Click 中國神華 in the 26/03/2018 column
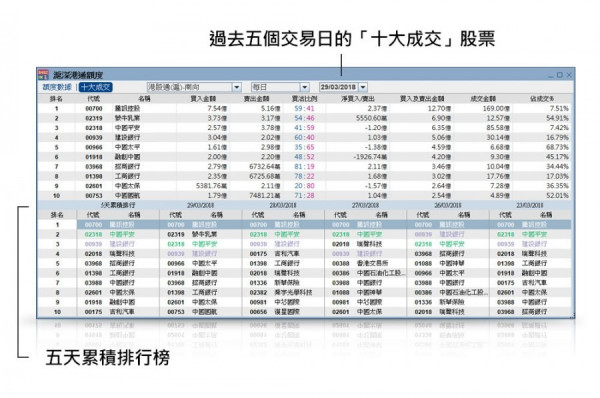This screenshot has height=398, width=600. point(452,263)
